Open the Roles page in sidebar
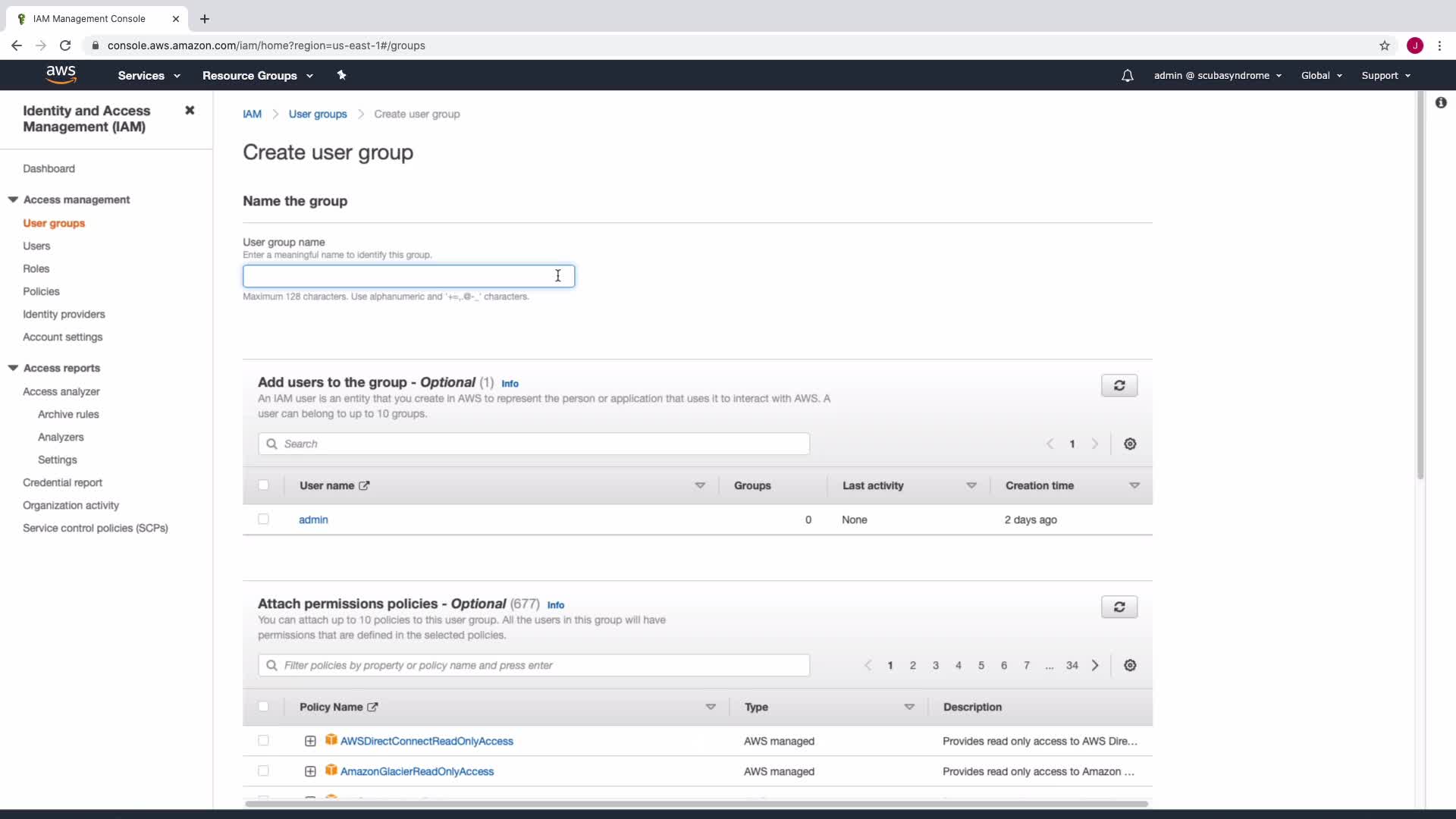 [36, 268]
